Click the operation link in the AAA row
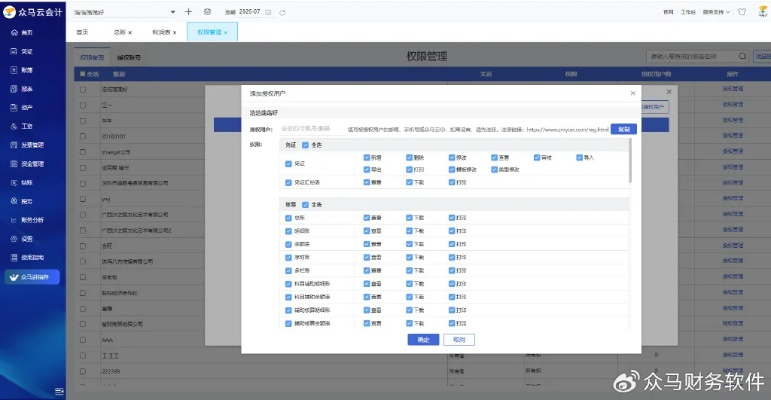The image size is (771, 400). tap(733, 340)
